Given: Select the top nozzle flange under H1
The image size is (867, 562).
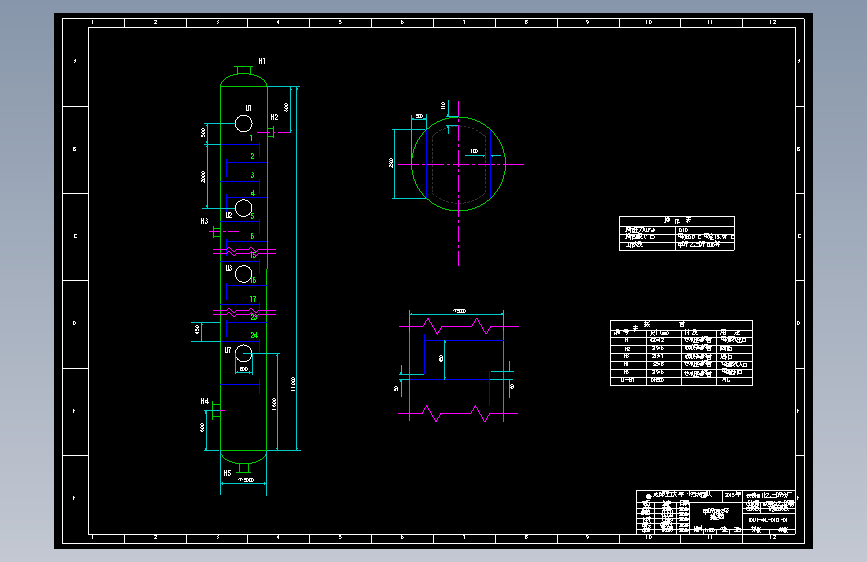Looking at the screenshot, I should 243,70.
